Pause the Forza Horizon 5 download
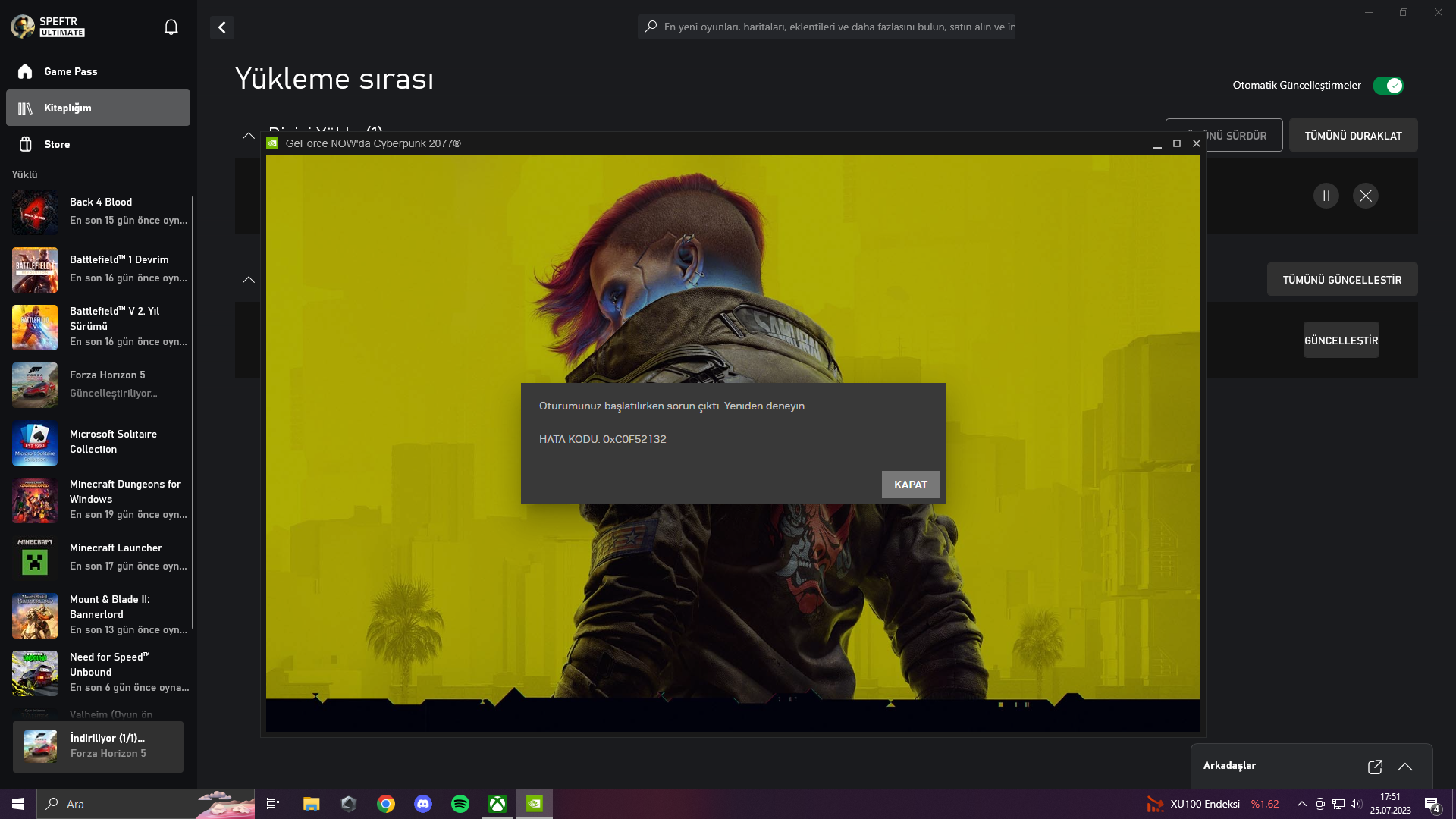The image size is (1456, 819). [1326, 196]
